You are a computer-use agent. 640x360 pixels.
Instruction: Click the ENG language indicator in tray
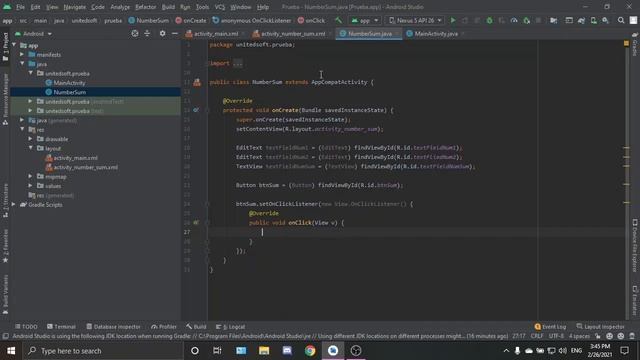coord(576,351)
